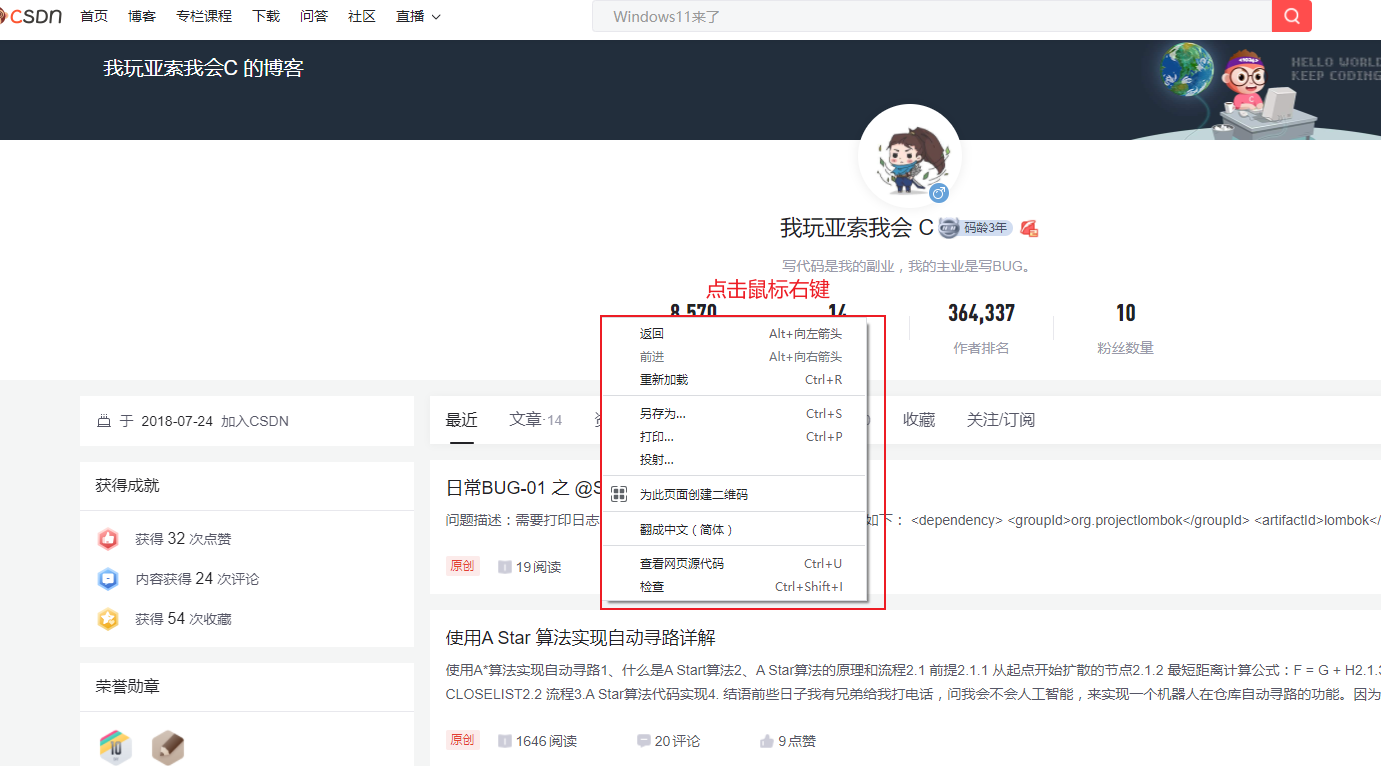
Task: Switch to the 关注/订阅 tab
Action: coord(1001,420)
